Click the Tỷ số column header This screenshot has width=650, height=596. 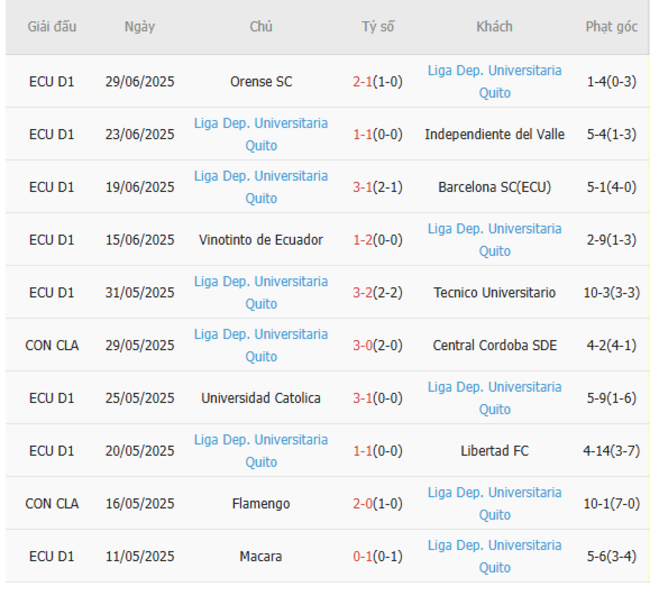377,27
